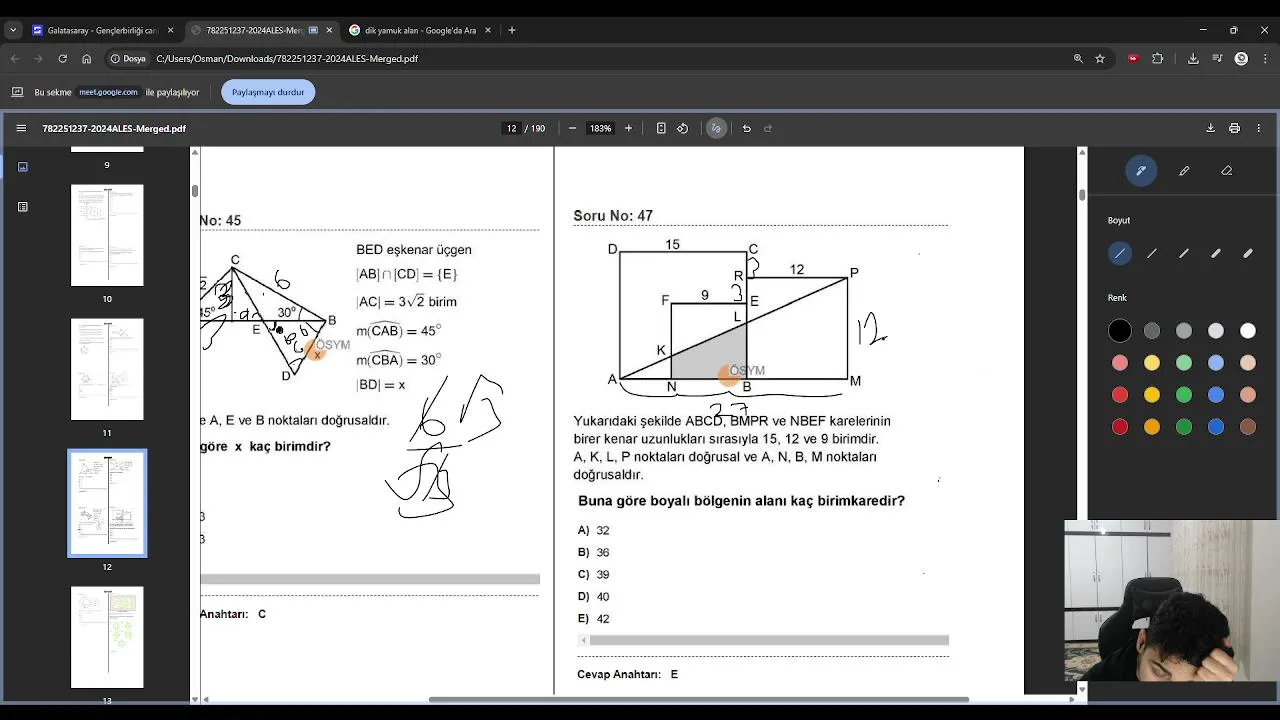The width and height of the screenshot is (1280, 720).
Task: Select the pen drawing tool
Action: point(1140,171)
